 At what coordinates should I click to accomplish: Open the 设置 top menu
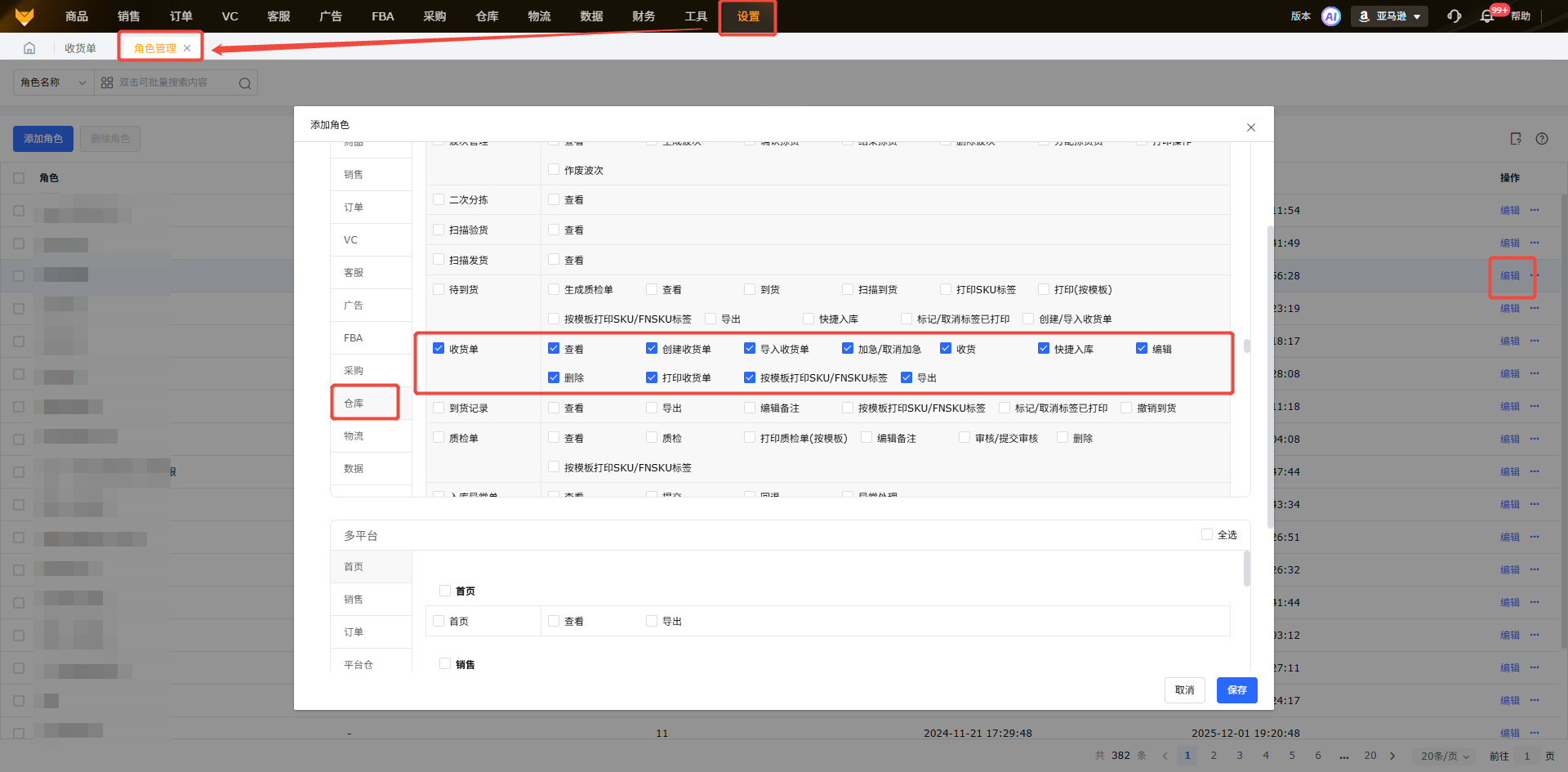point(747,17)
